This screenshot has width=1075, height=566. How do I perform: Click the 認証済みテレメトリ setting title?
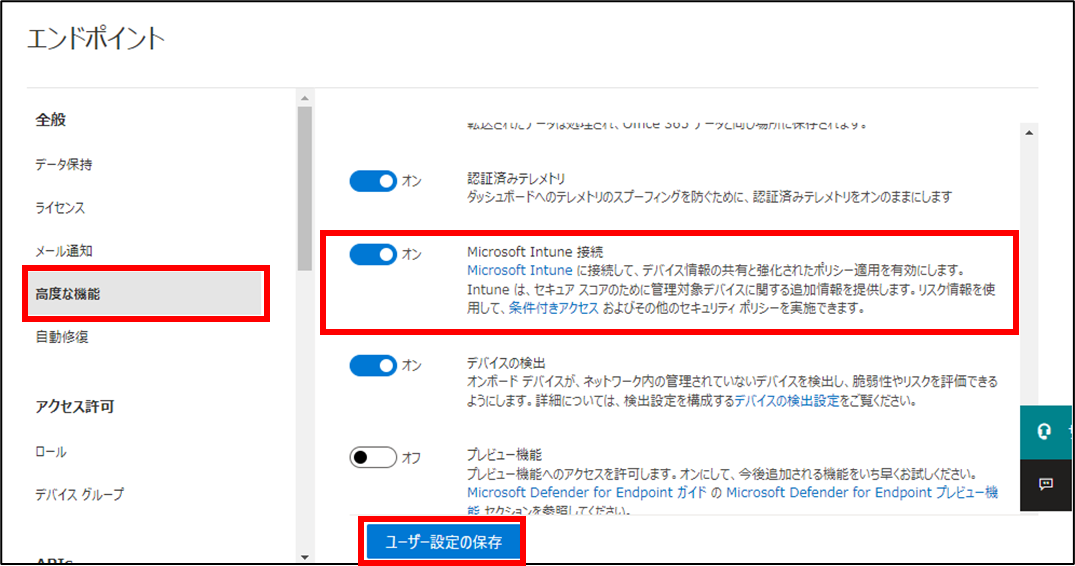[x=516, y=178]
